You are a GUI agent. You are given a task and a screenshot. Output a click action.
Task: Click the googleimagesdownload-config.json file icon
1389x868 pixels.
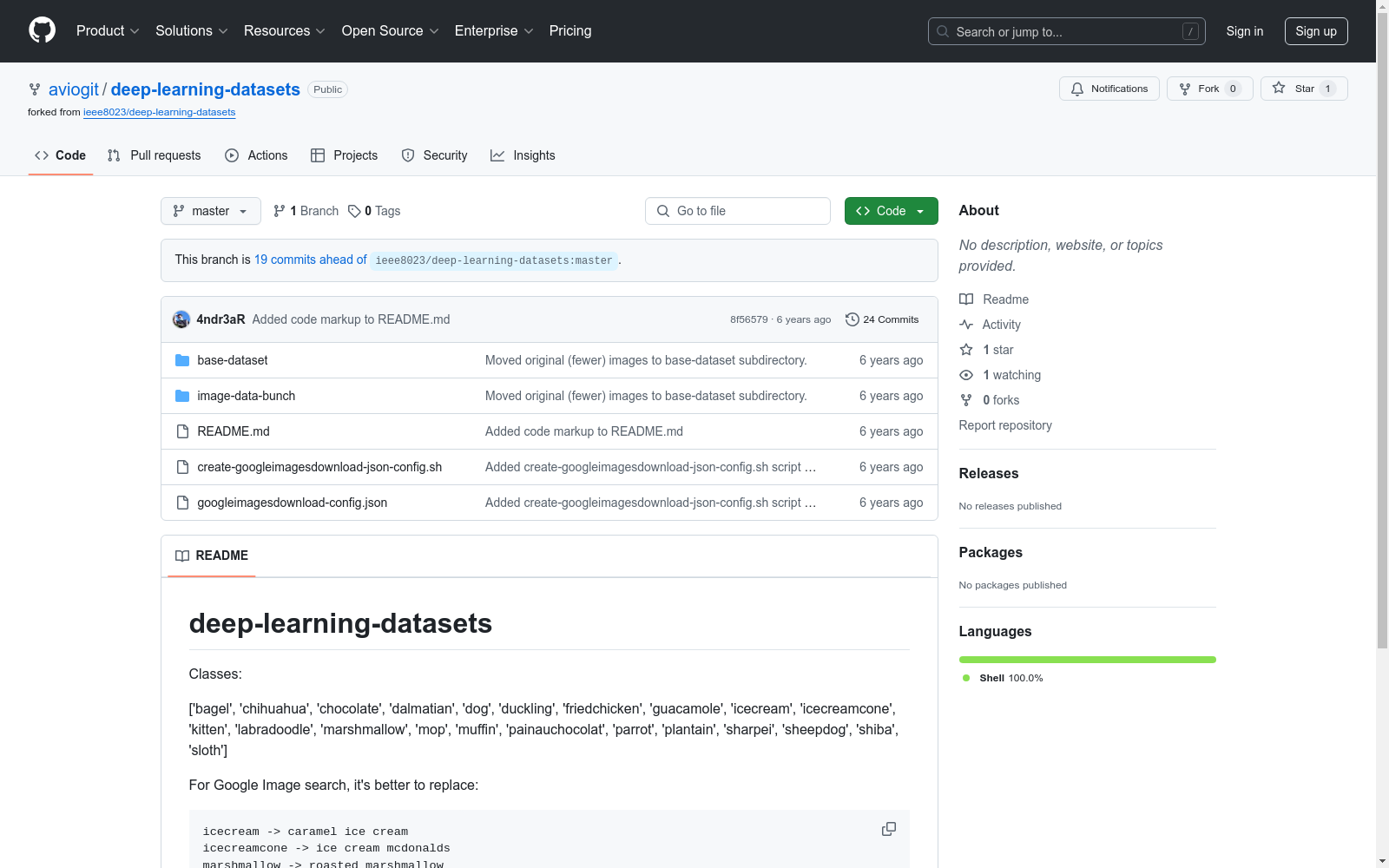pyautogui.click(x=182, y=503)
